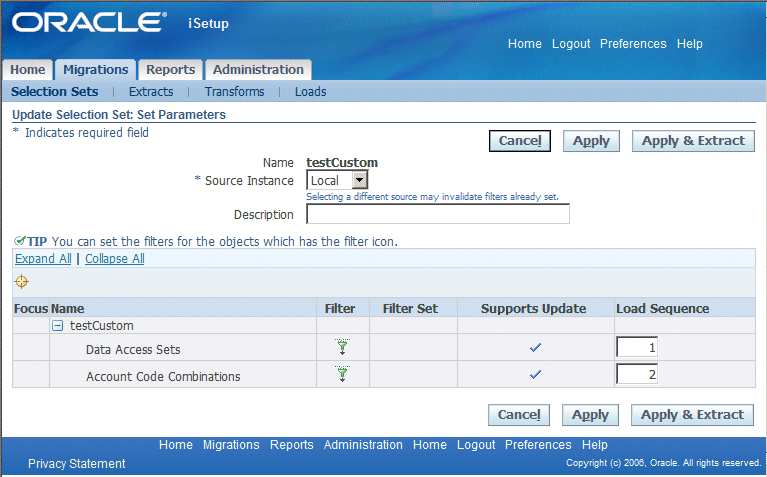The image size is (767, 477).
Task: Select the Account Code Combinations row name
Action: 163,376
